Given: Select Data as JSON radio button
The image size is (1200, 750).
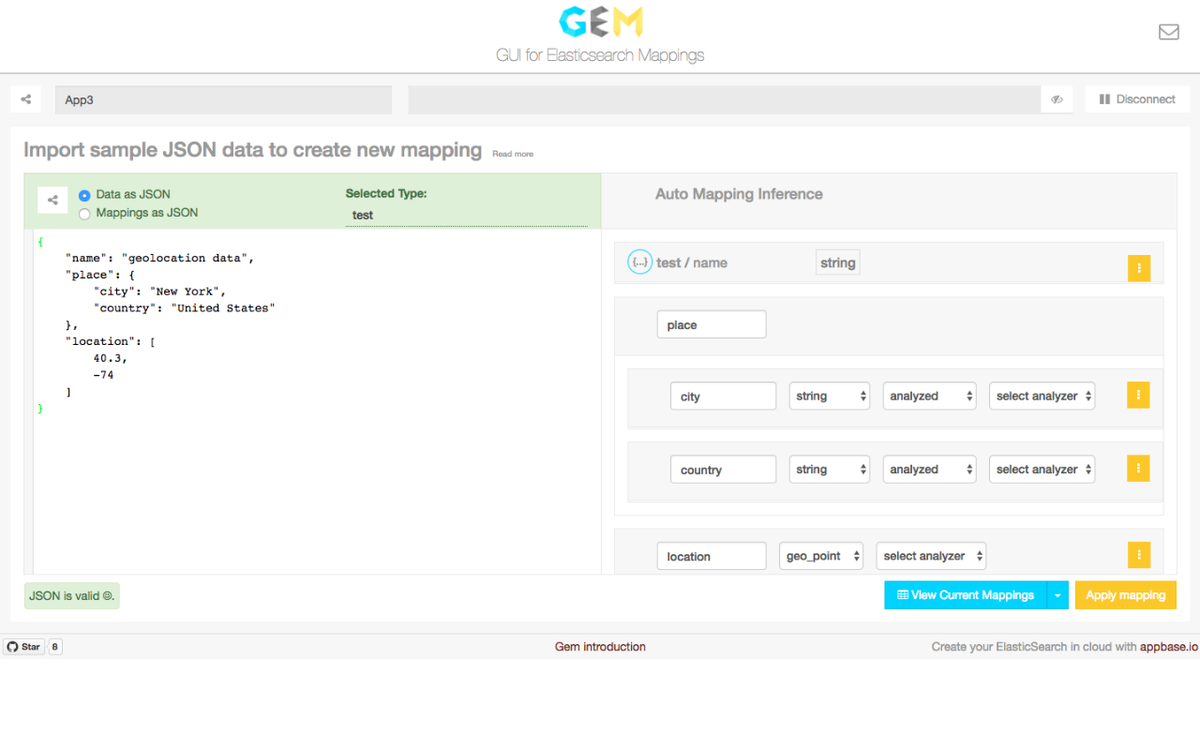Looking at the screenshot, I should [x=85, y=195].
